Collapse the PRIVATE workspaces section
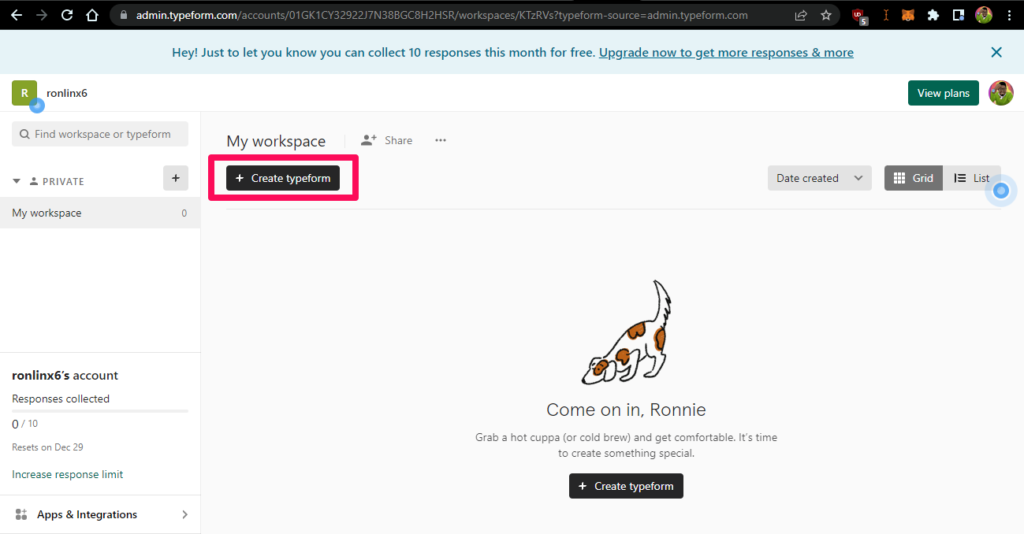The width and height of the screenshot is (1024, 534). [x=16, y=181]
